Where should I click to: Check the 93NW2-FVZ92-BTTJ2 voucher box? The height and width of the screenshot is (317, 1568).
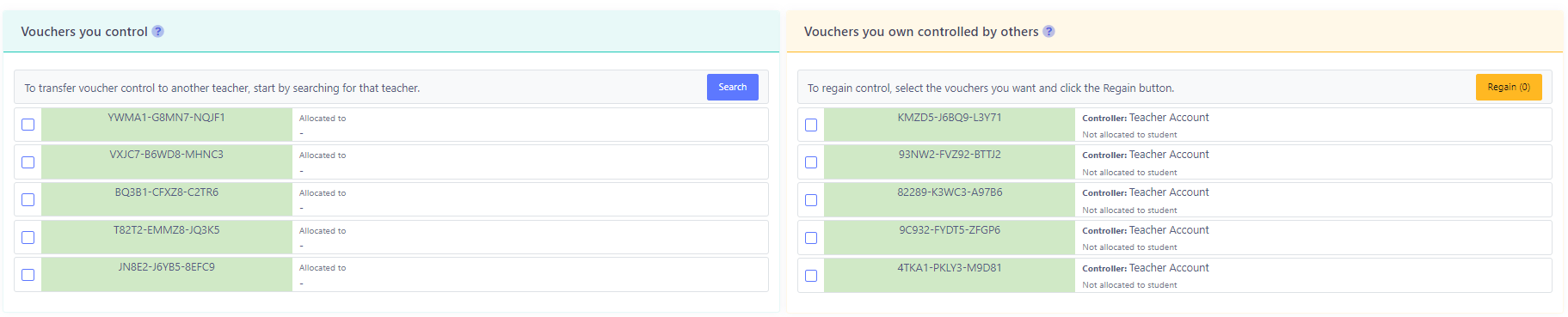(x=811, y=162)
